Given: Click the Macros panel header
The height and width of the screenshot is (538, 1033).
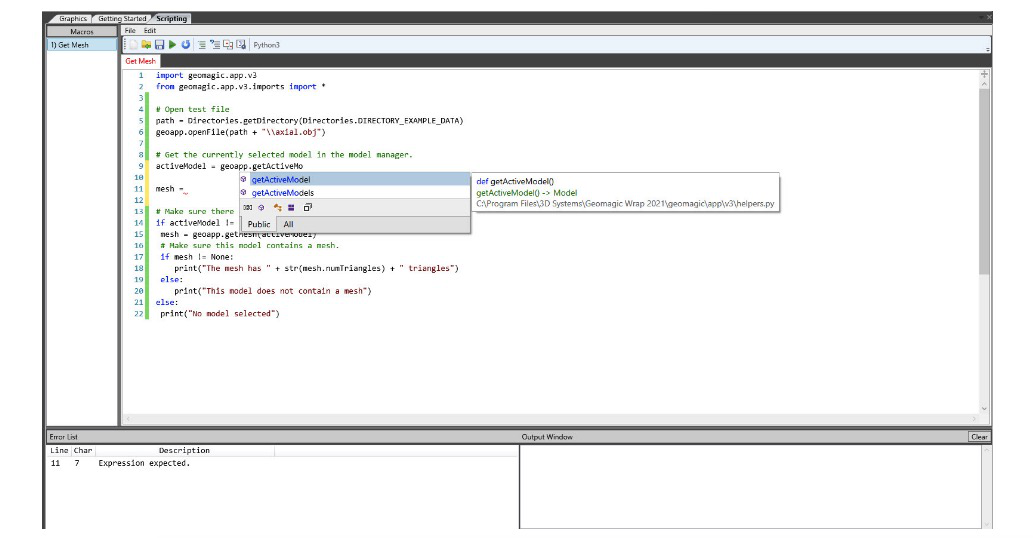Looking at the screenshot, I should click(x=82, y=31).
